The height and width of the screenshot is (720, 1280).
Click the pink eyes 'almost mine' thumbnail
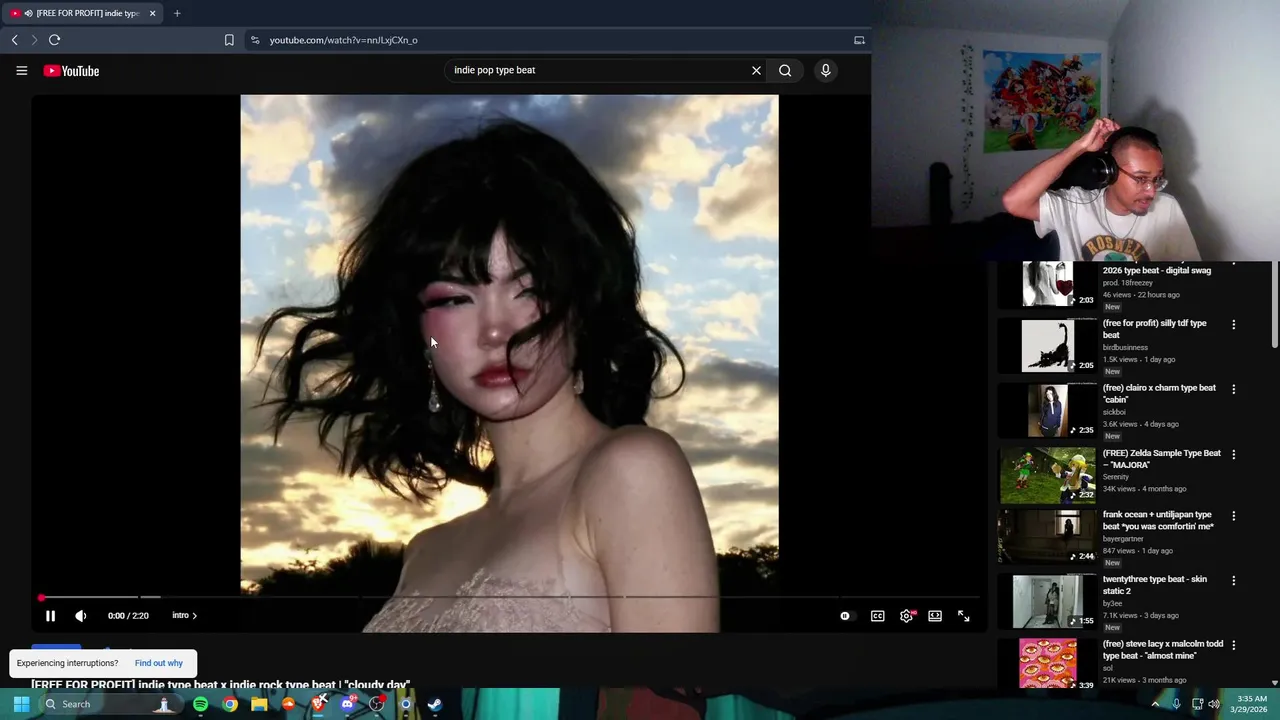[1047, 664]
